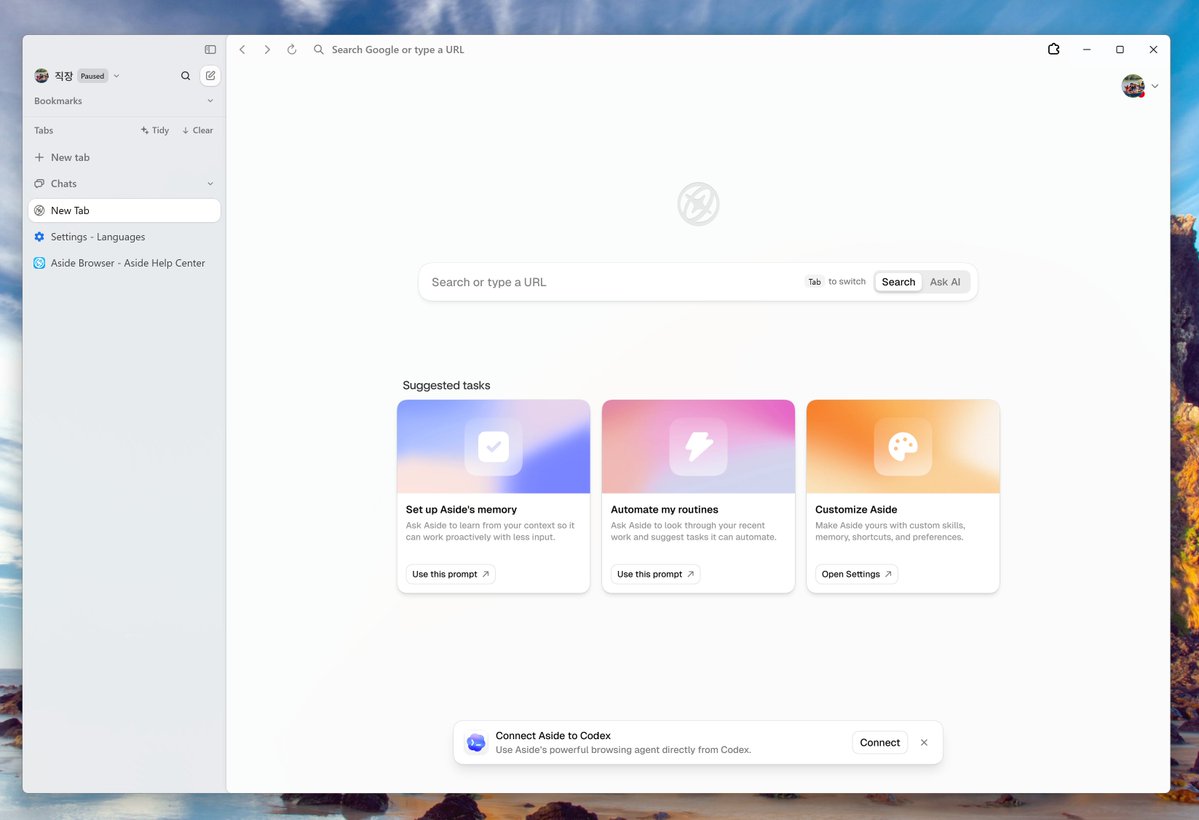Click the Settings gear tab icon
Image resolution: width=1199 pixels, height=820 pixels.
[x=39, y=237]
